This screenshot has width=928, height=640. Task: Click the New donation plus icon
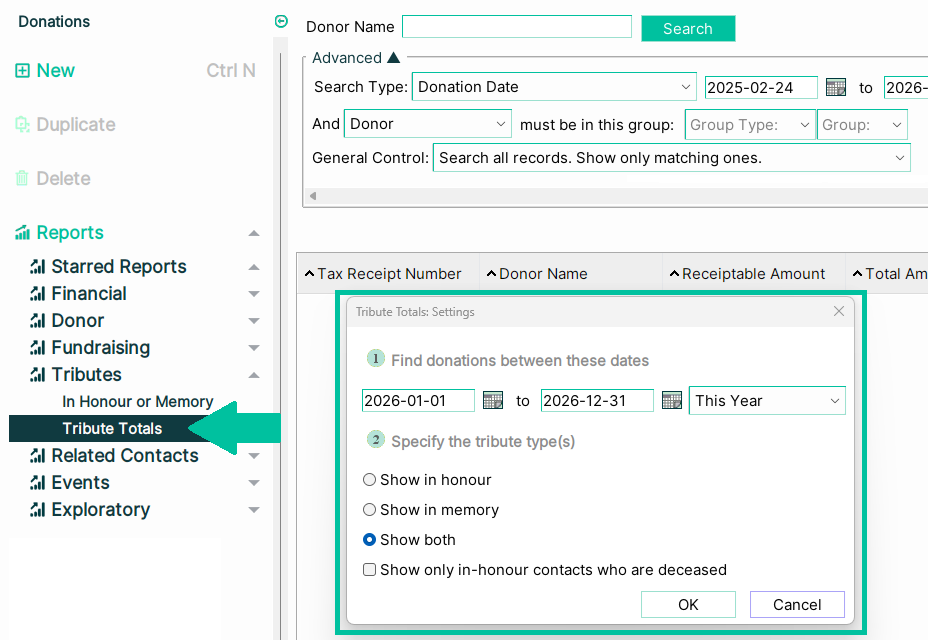coord(22,71)
